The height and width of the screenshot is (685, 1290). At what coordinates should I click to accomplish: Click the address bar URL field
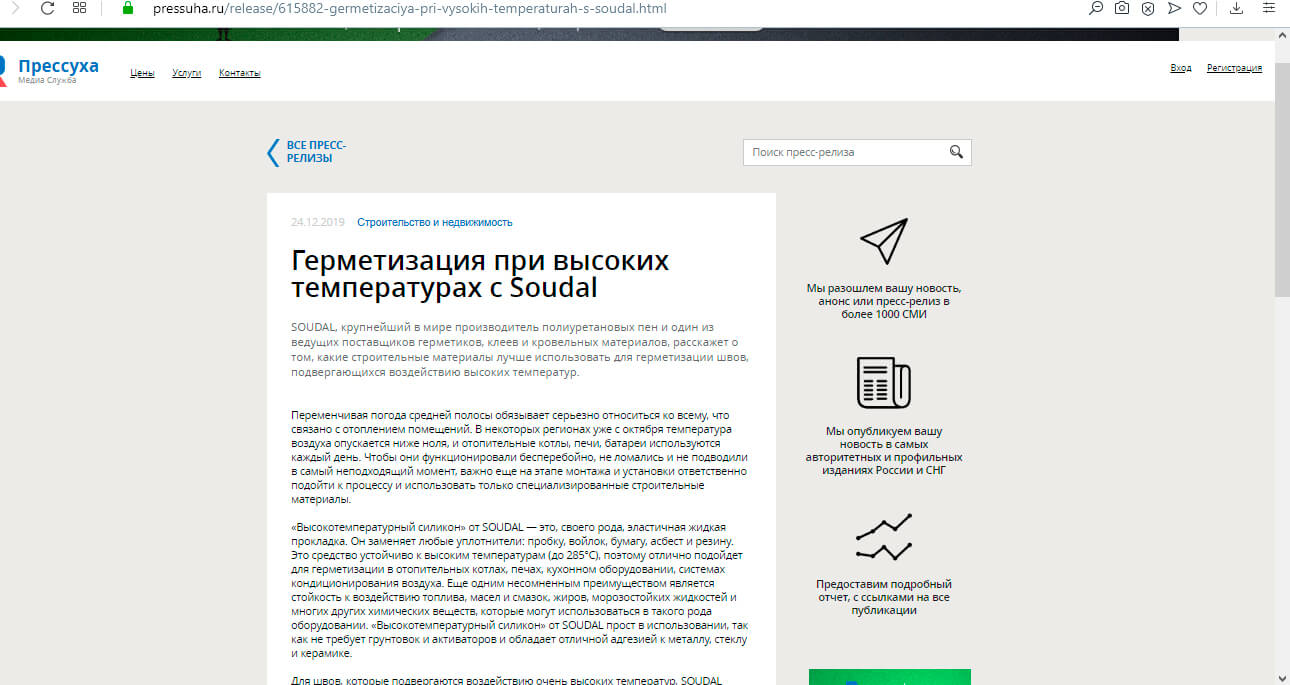[x=409, y=9]
